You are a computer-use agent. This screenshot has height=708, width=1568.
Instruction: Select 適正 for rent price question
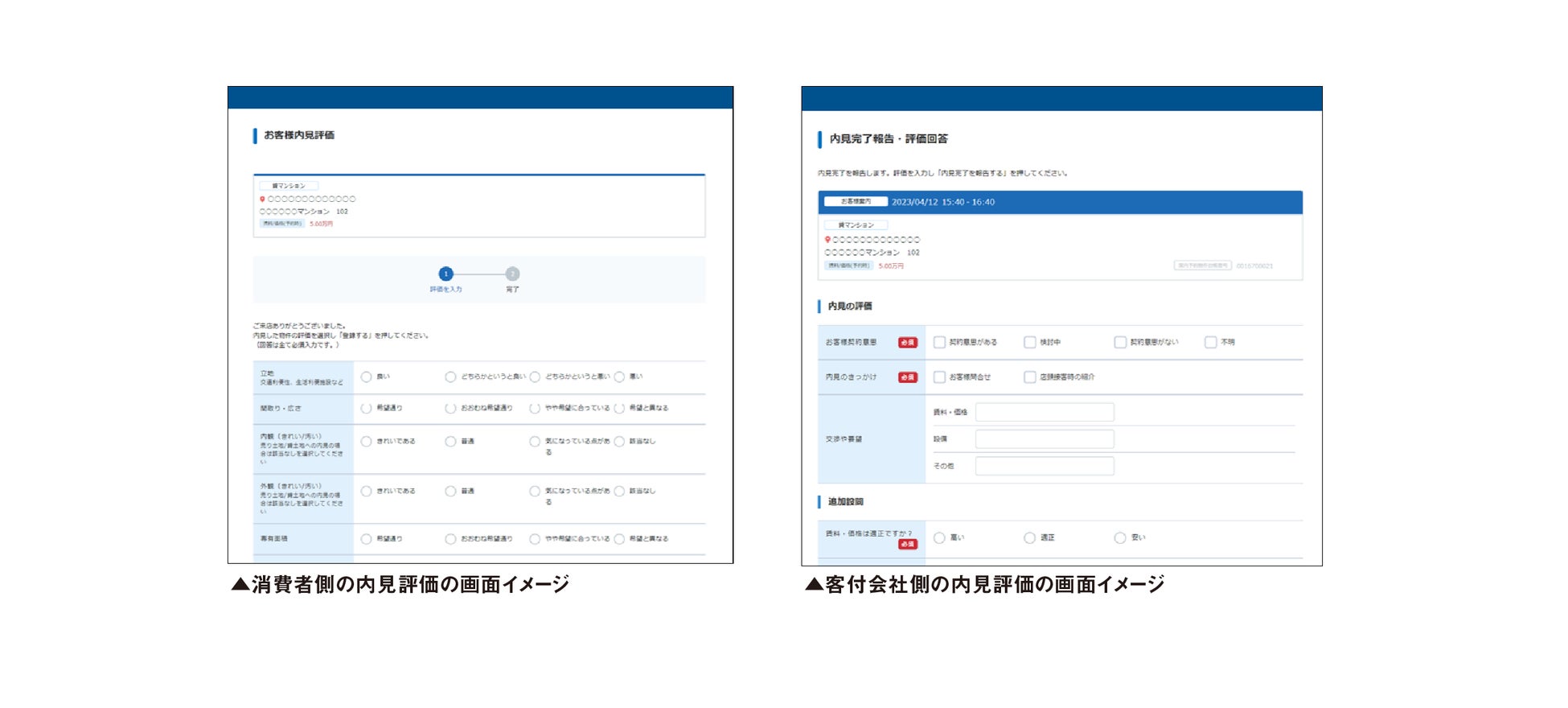1029,537
